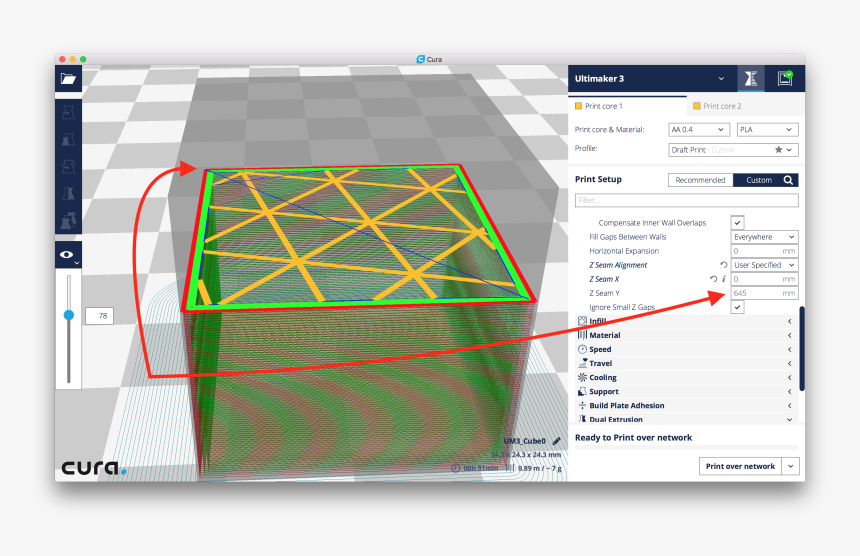Screen dimensions: 860x556
Task: Click the Horizontal Expansion value field
Action: 765,251
